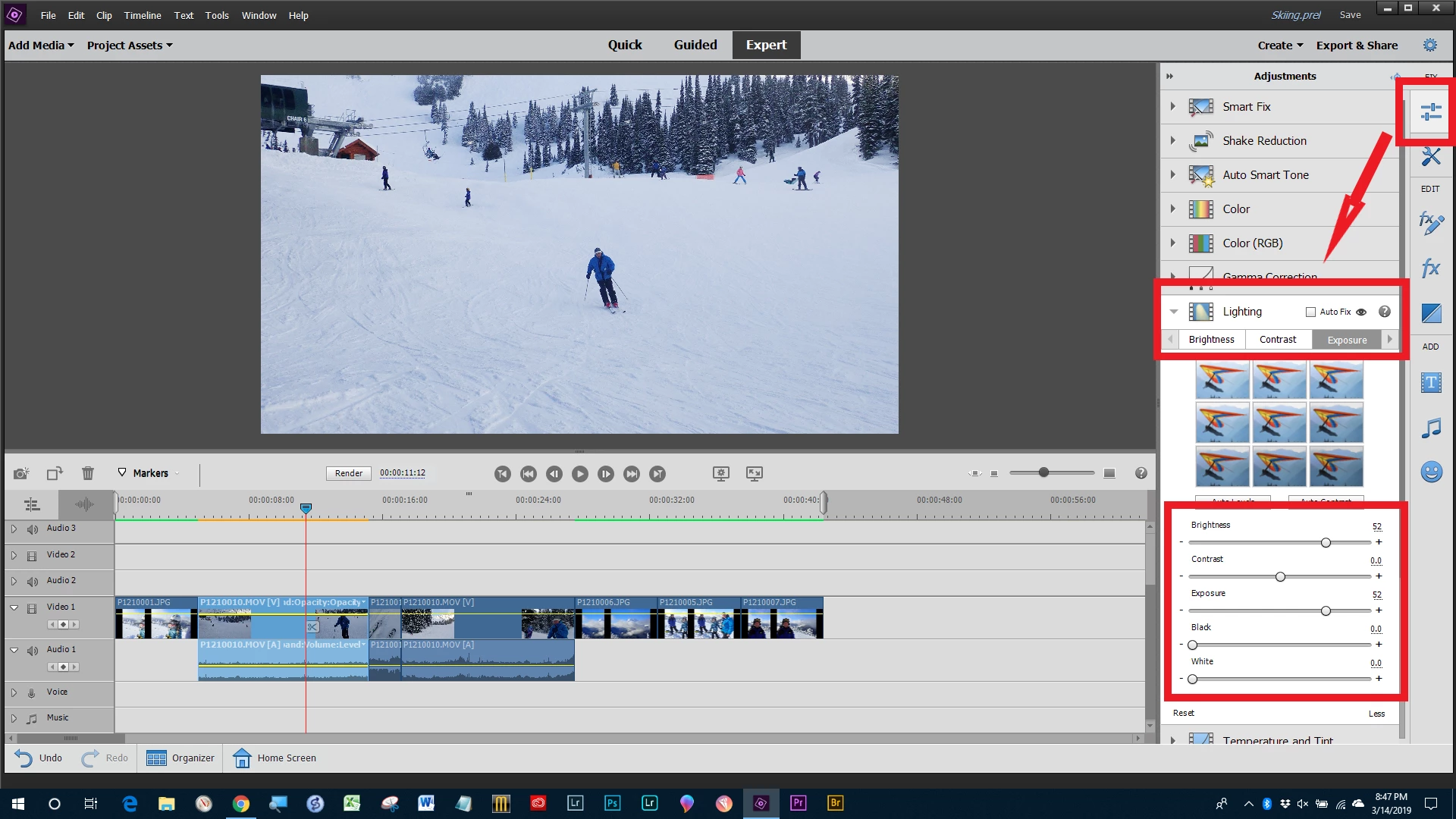The image size is (1456, 819).
Task: Open the Add Media dropdown
Action: click(41, 45)
